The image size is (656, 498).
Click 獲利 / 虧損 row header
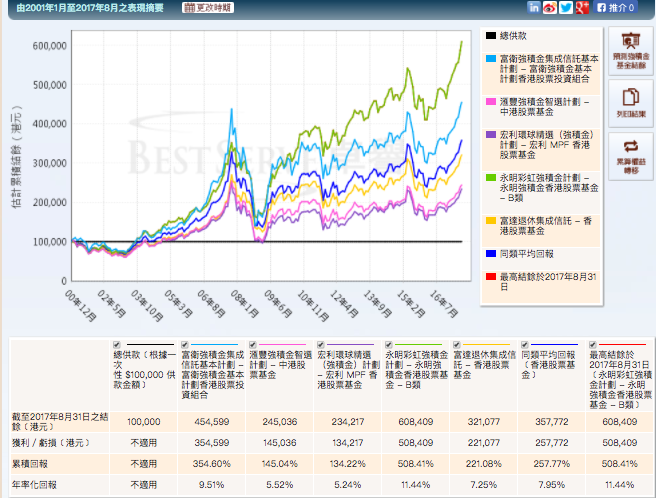pos(51,443)
